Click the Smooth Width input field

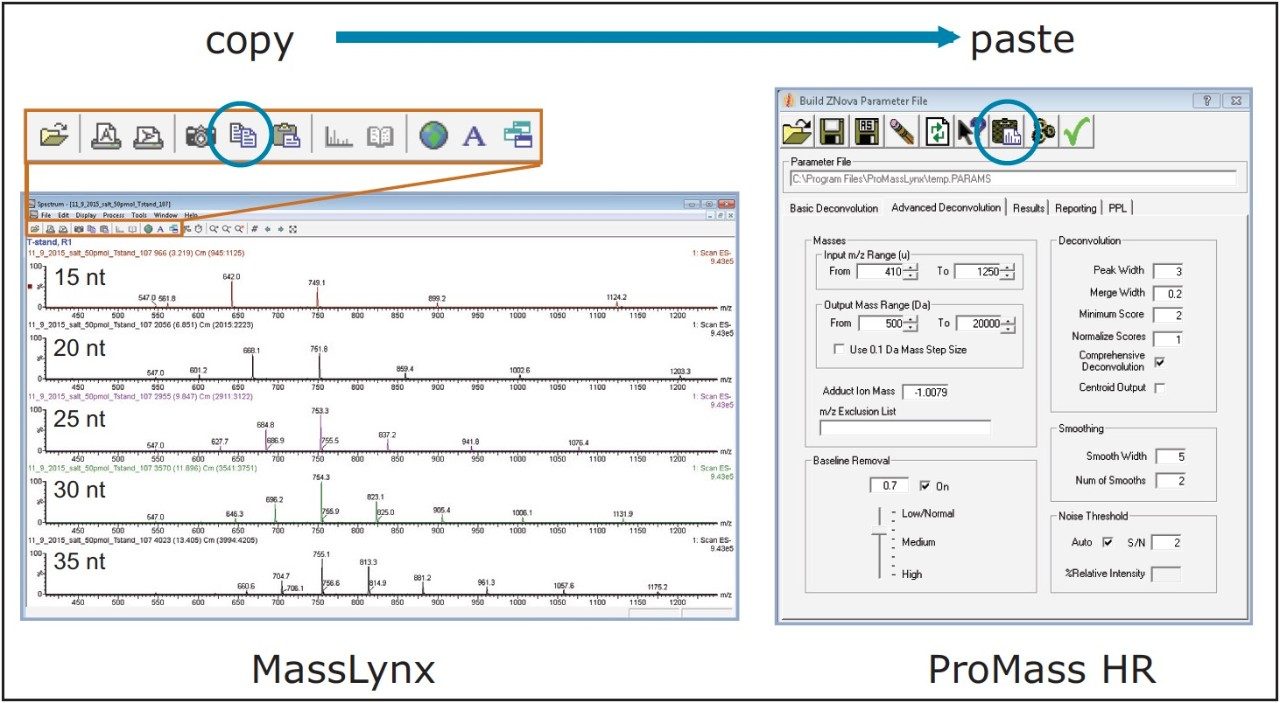1170,457
